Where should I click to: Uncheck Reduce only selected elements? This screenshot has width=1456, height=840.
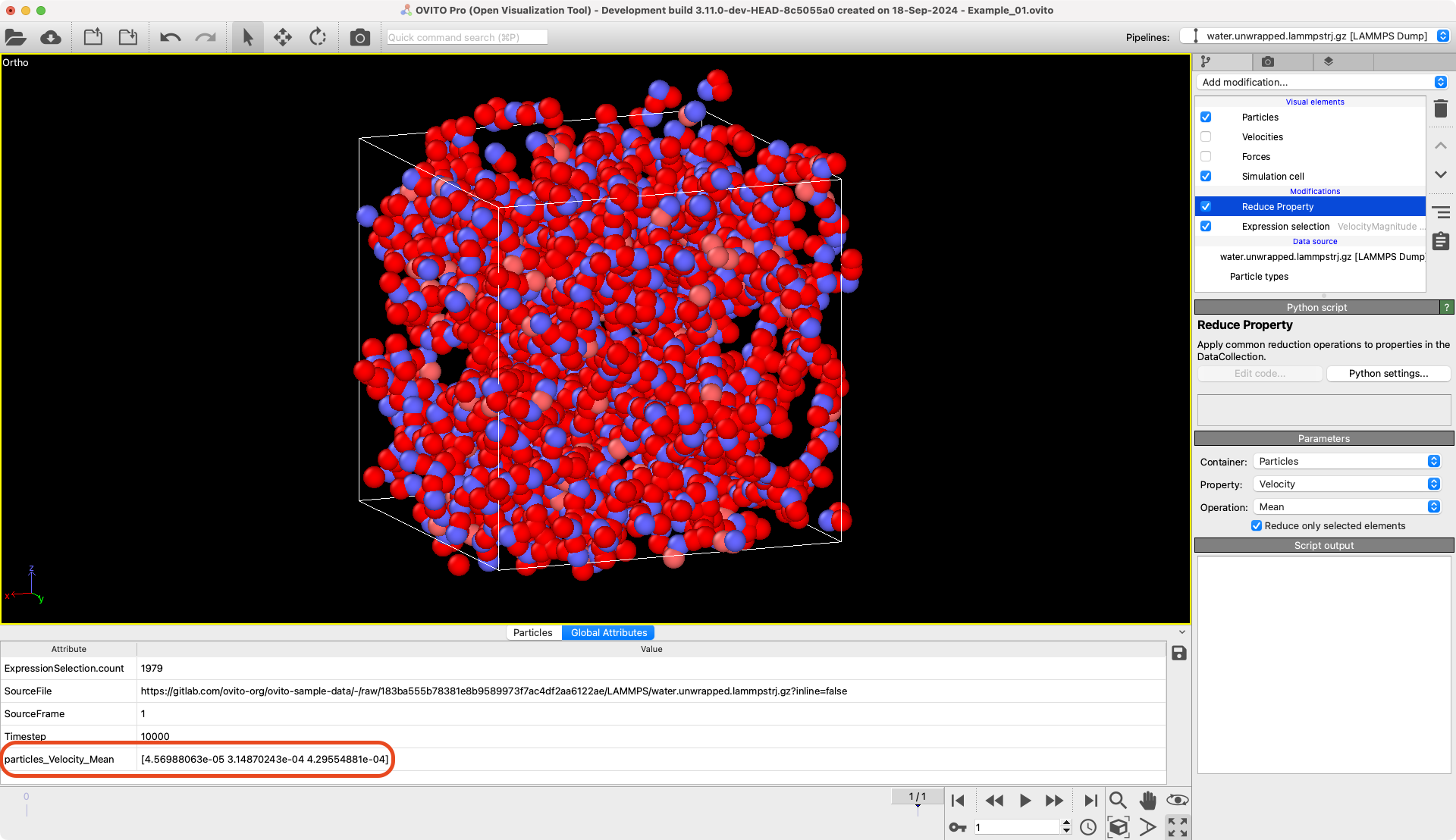pyautogui.click(x=1257, y=526)
